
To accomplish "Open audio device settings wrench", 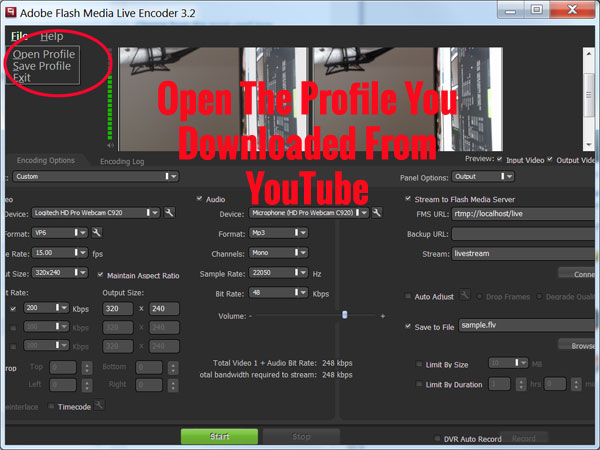I will click(377, 212).
